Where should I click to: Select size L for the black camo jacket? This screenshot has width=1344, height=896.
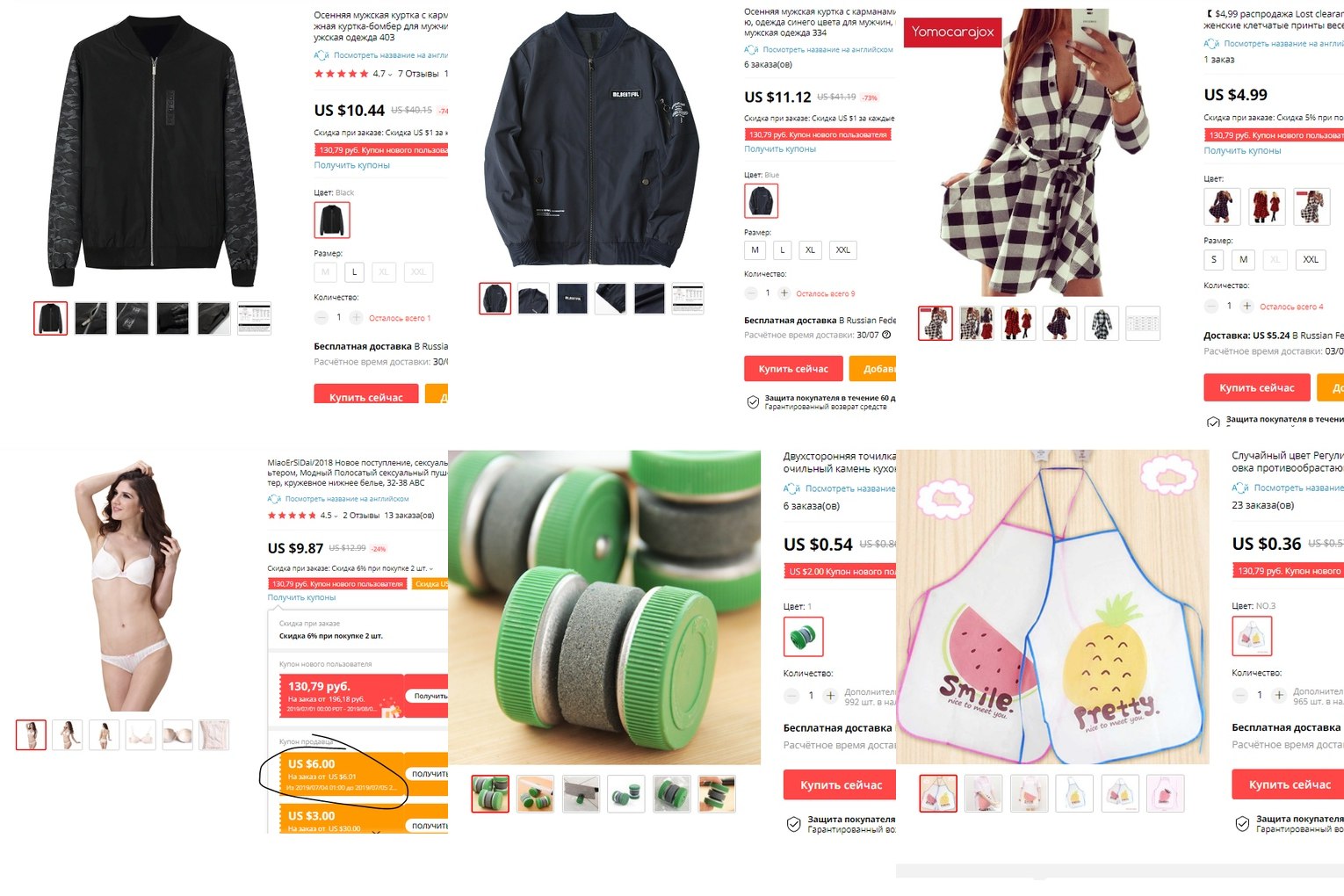(x=355, y=272)
